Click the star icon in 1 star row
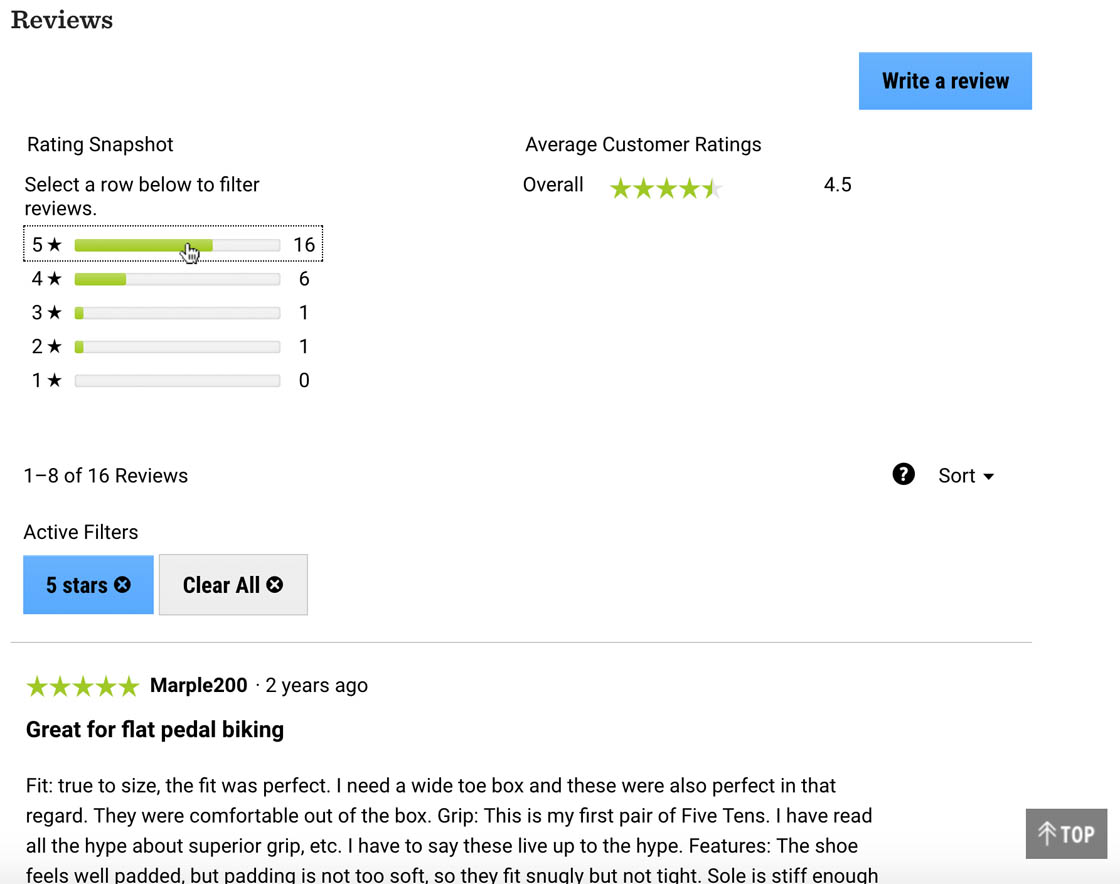 [54, 381]
